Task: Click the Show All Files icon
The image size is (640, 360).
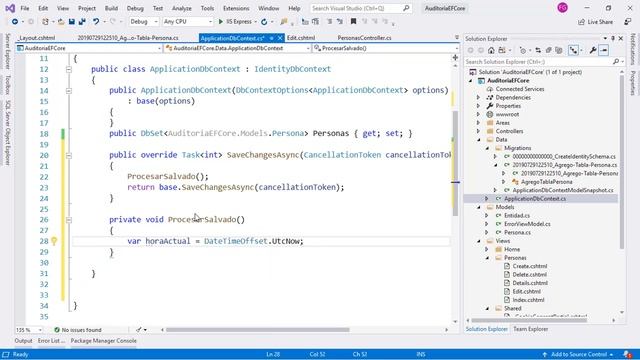Action: [x=559, y=50]
